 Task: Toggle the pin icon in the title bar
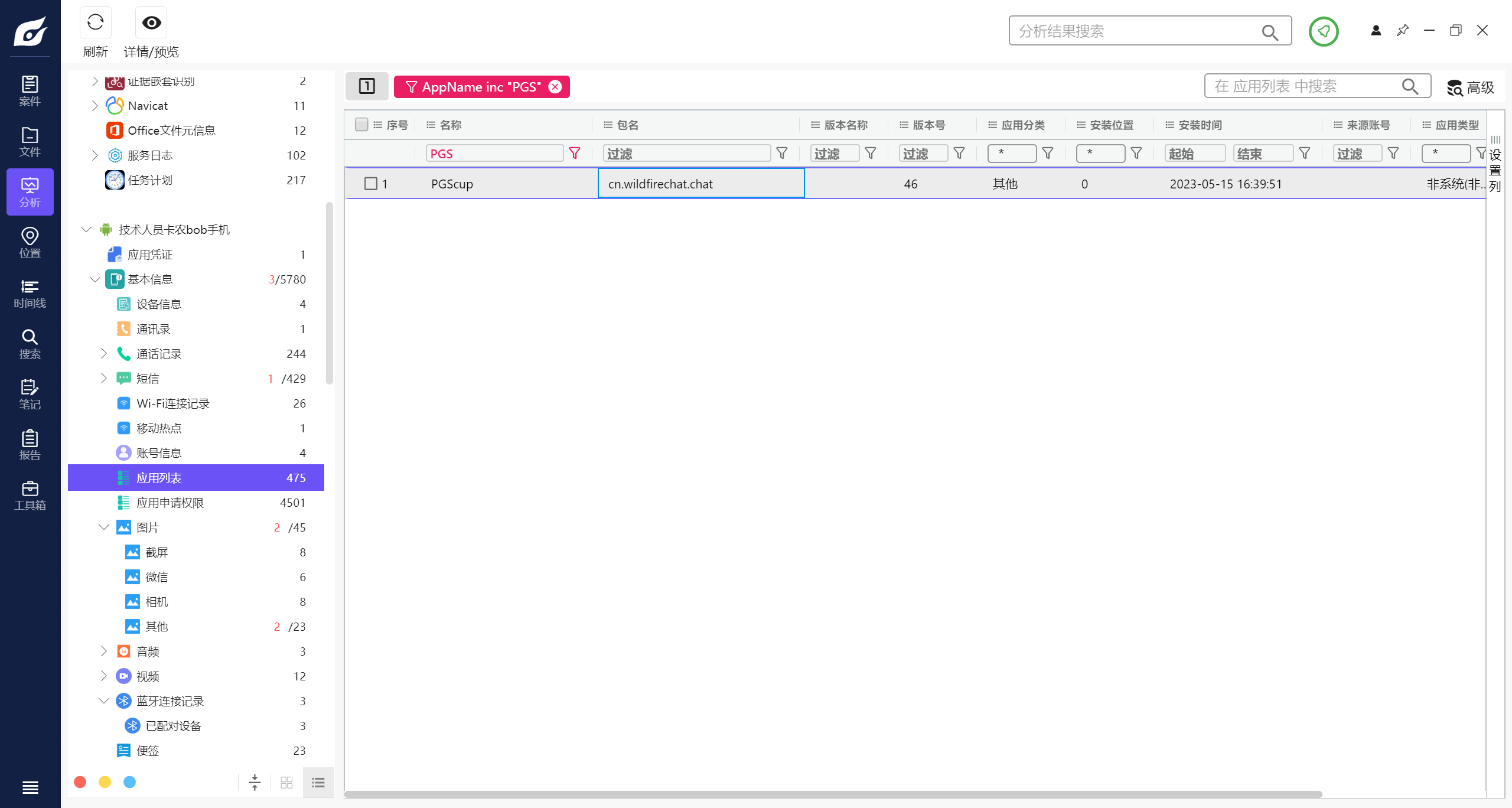pyautogui.click(x=1402, y=30)
